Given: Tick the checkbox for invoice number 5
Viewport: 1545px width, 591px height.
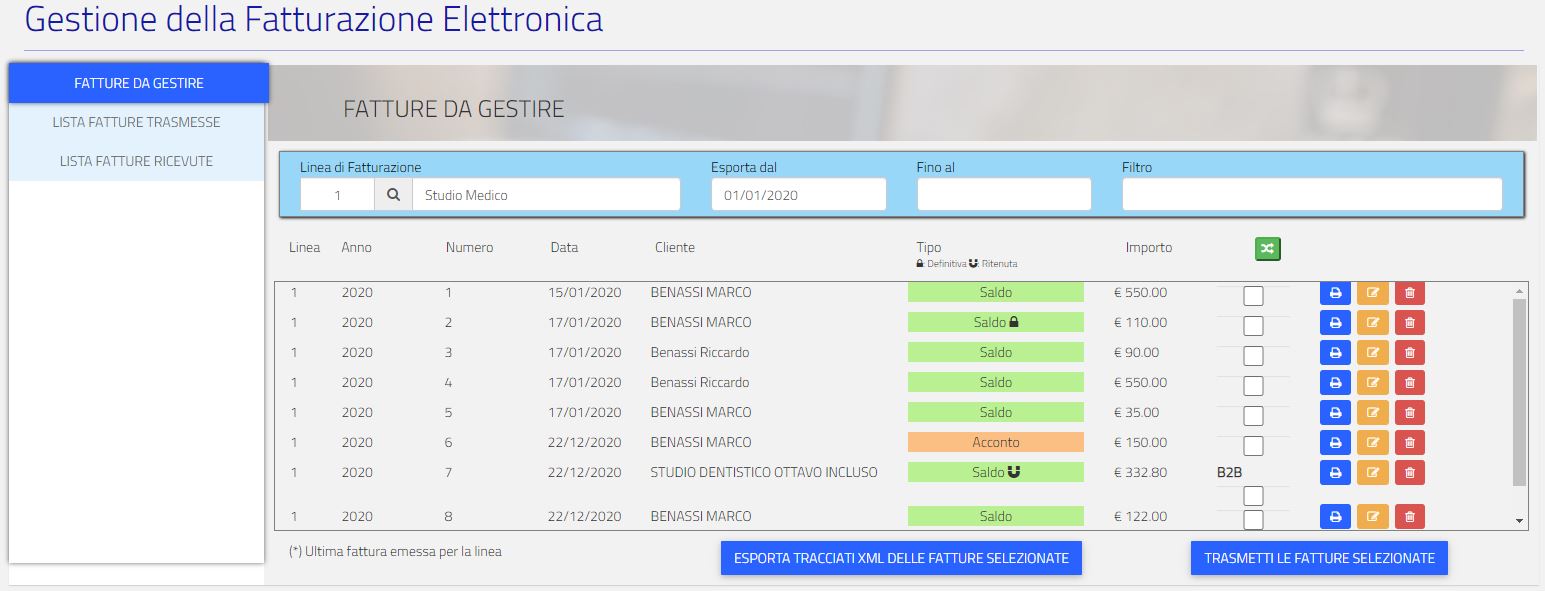Looking at the screenshot, I should pyautogui.click(x=1253, y=415).
